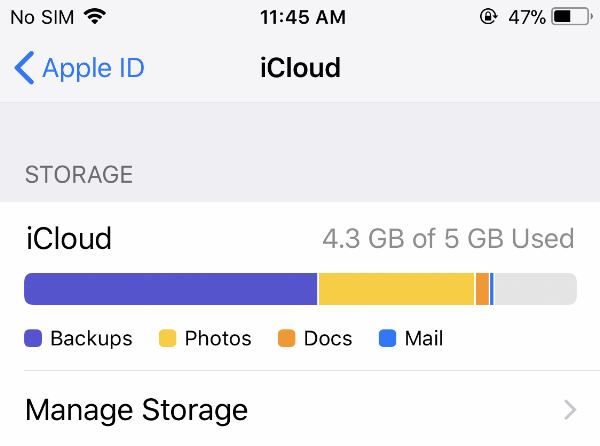Screen dimensions: 600x446
Task: Select the orange Docs legend swatch
Action: point(287,338)
